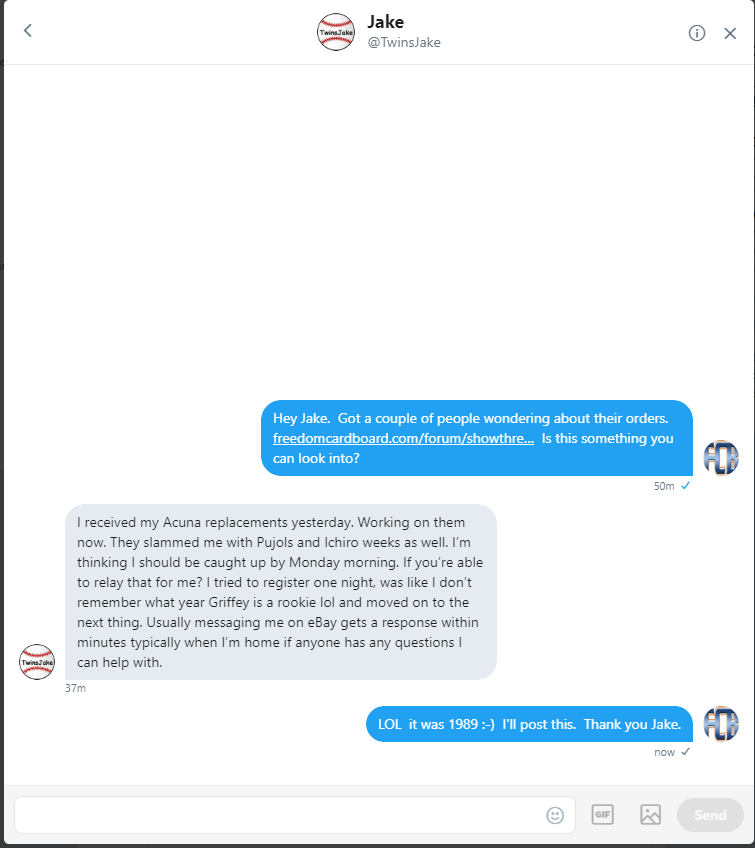Image resolution: width=755 pixels, height=848 pixels.
Task: Click TwinsJake avatar beside the received message
Action: tap(37, 661)
